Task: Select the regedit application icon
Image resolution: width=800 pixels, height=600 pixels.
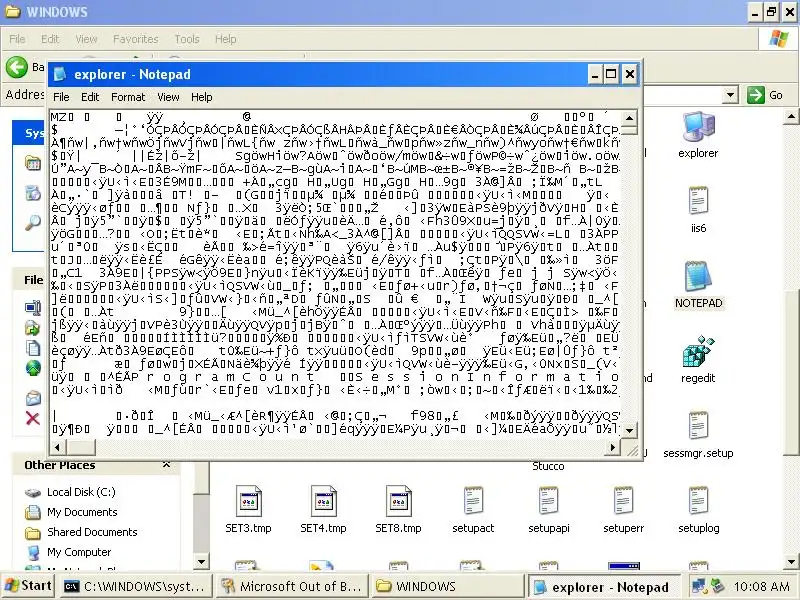Action: pos(698,352)
